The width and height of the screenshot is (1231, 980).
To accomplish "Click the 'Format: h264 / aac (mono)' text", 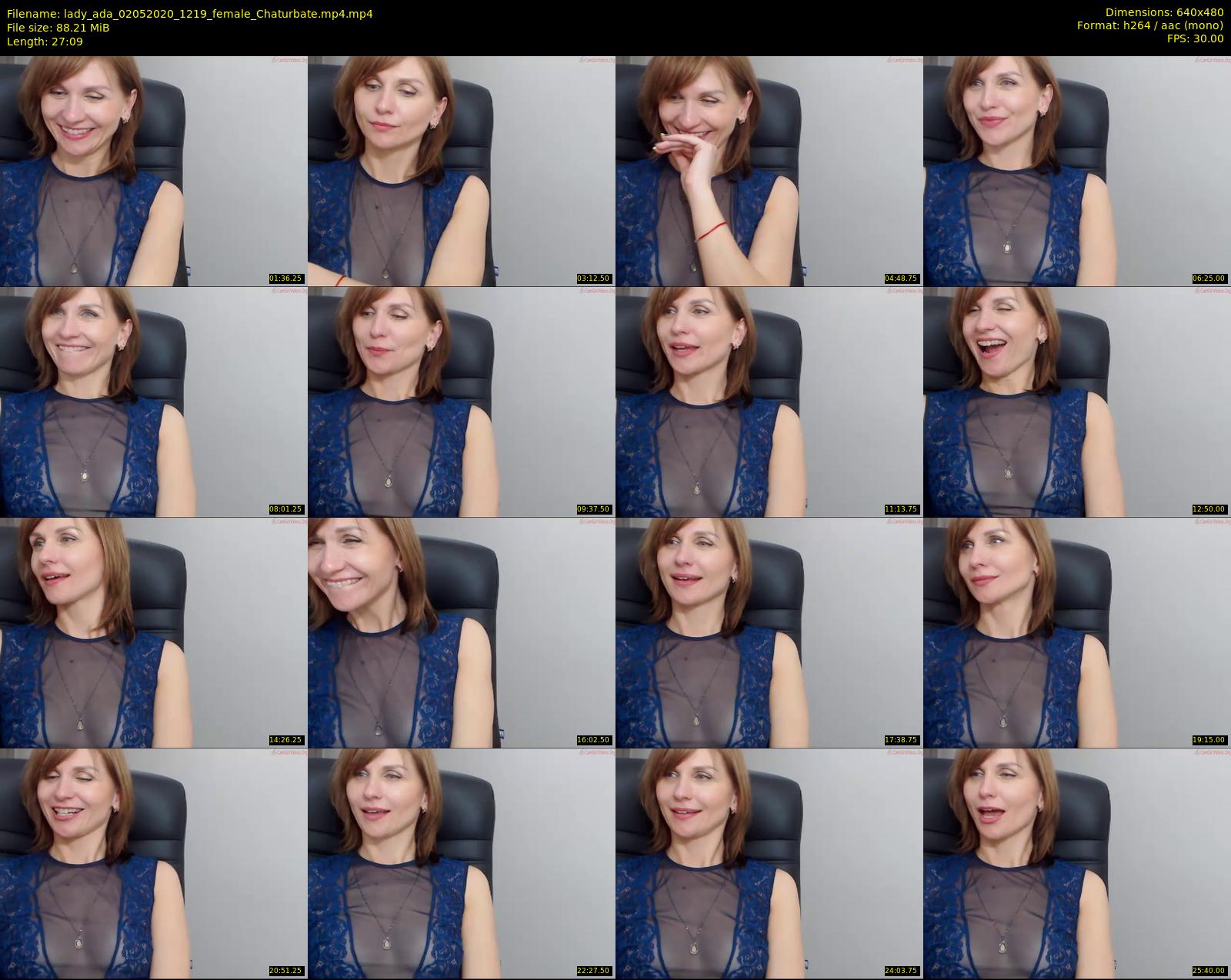I will point(1150,25).
